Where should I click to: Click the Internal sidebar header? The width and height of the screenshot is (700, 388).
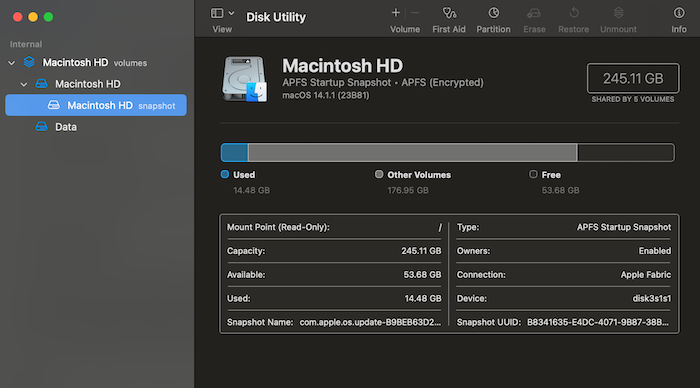[26, 44]
